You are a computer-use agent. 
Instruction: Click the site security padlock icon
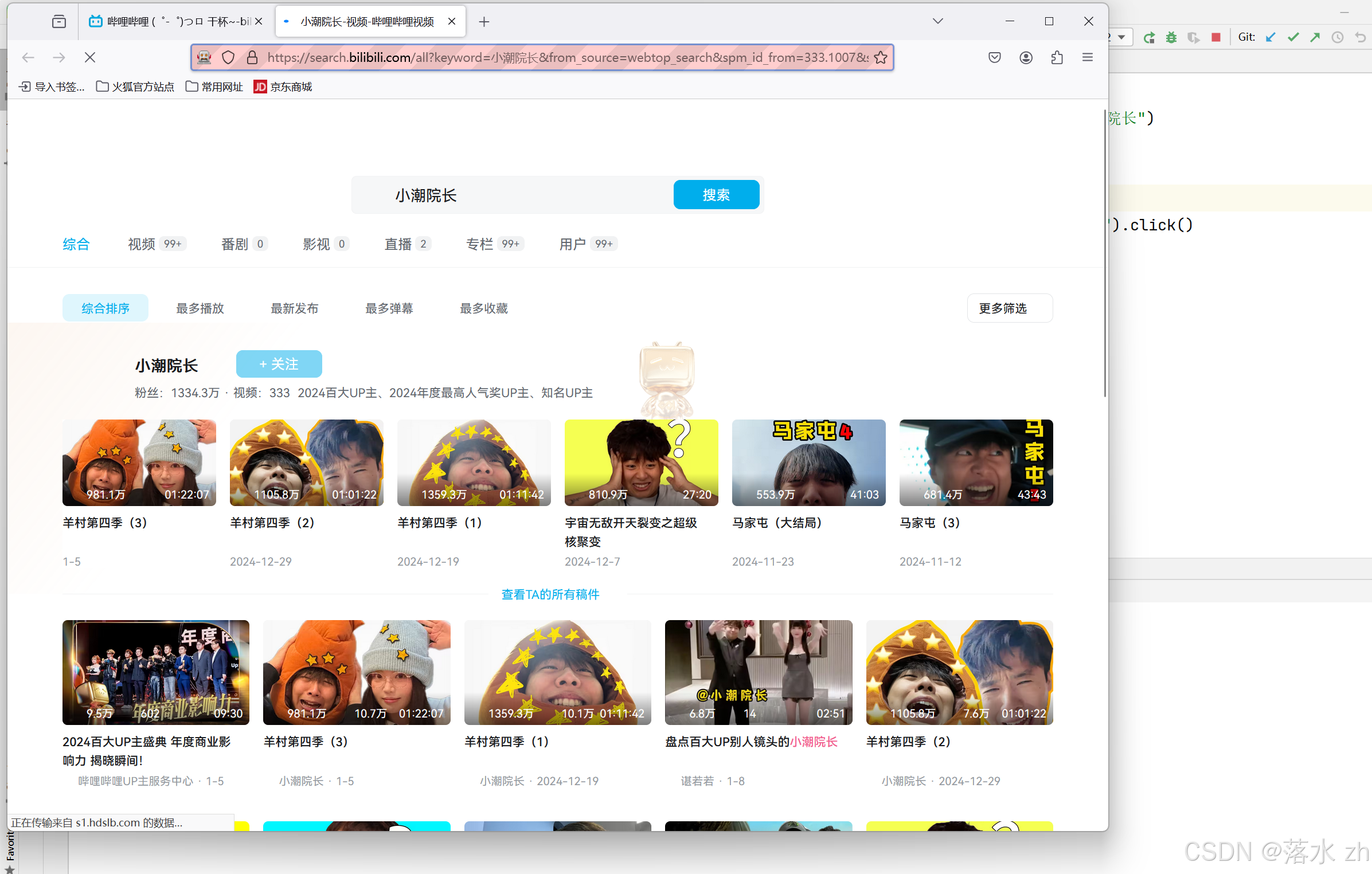coord(252,57)
